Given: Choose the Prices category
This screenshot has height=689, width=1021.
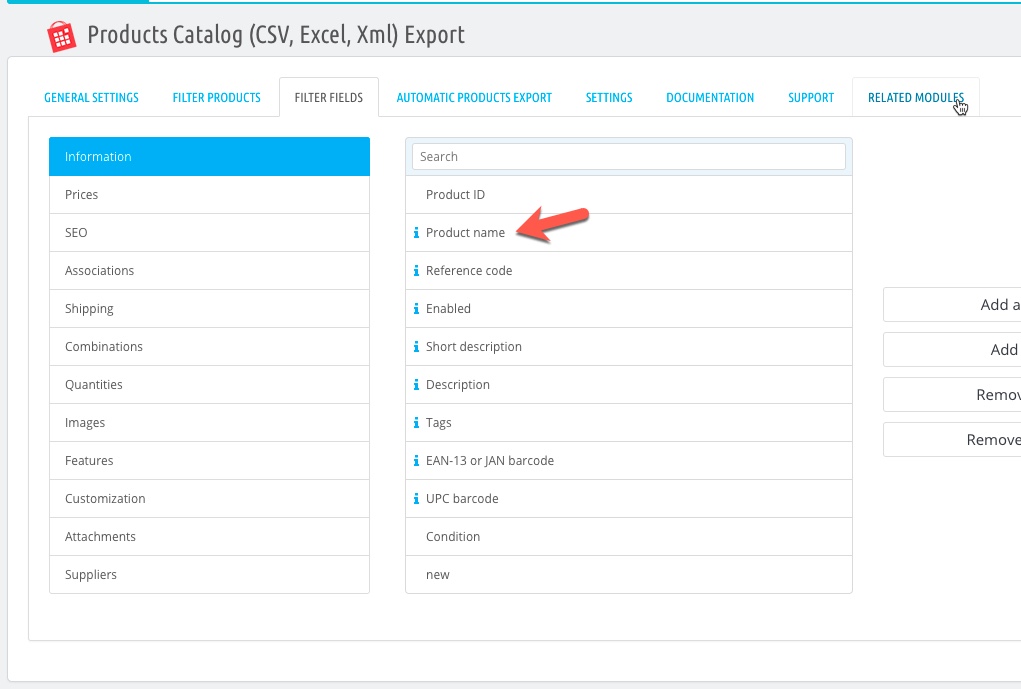Looking at the screenshot, I should [x=210, y=195].
